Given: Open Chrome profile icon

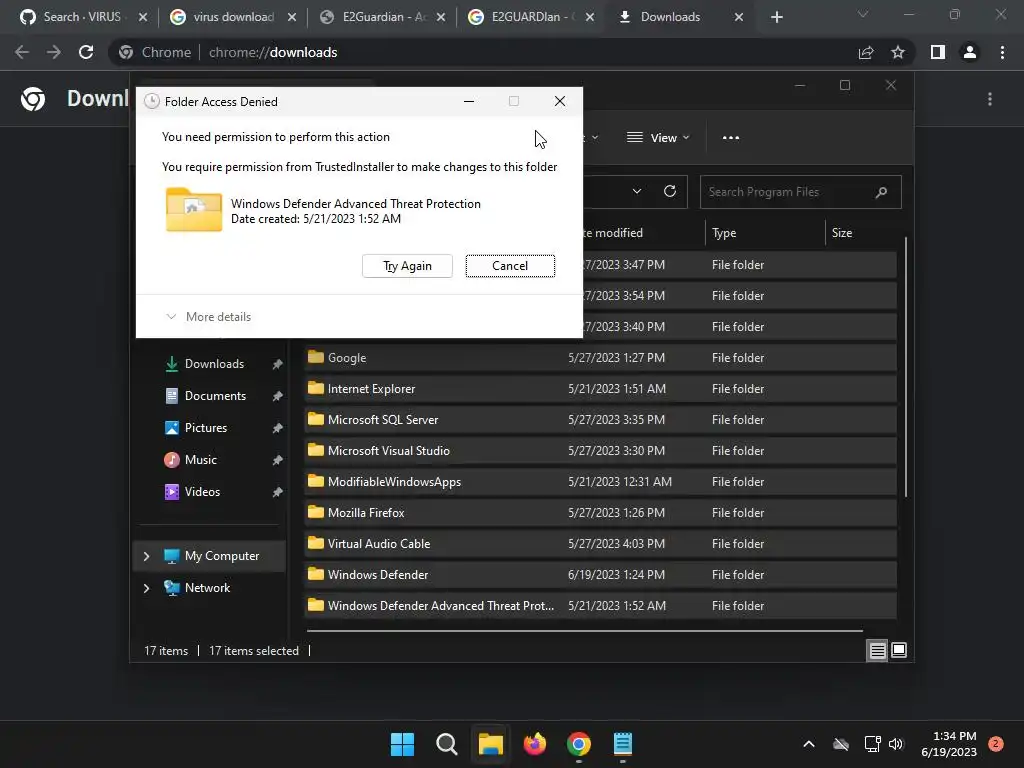Looking at the screenshot, I should (x=970, y=52).
